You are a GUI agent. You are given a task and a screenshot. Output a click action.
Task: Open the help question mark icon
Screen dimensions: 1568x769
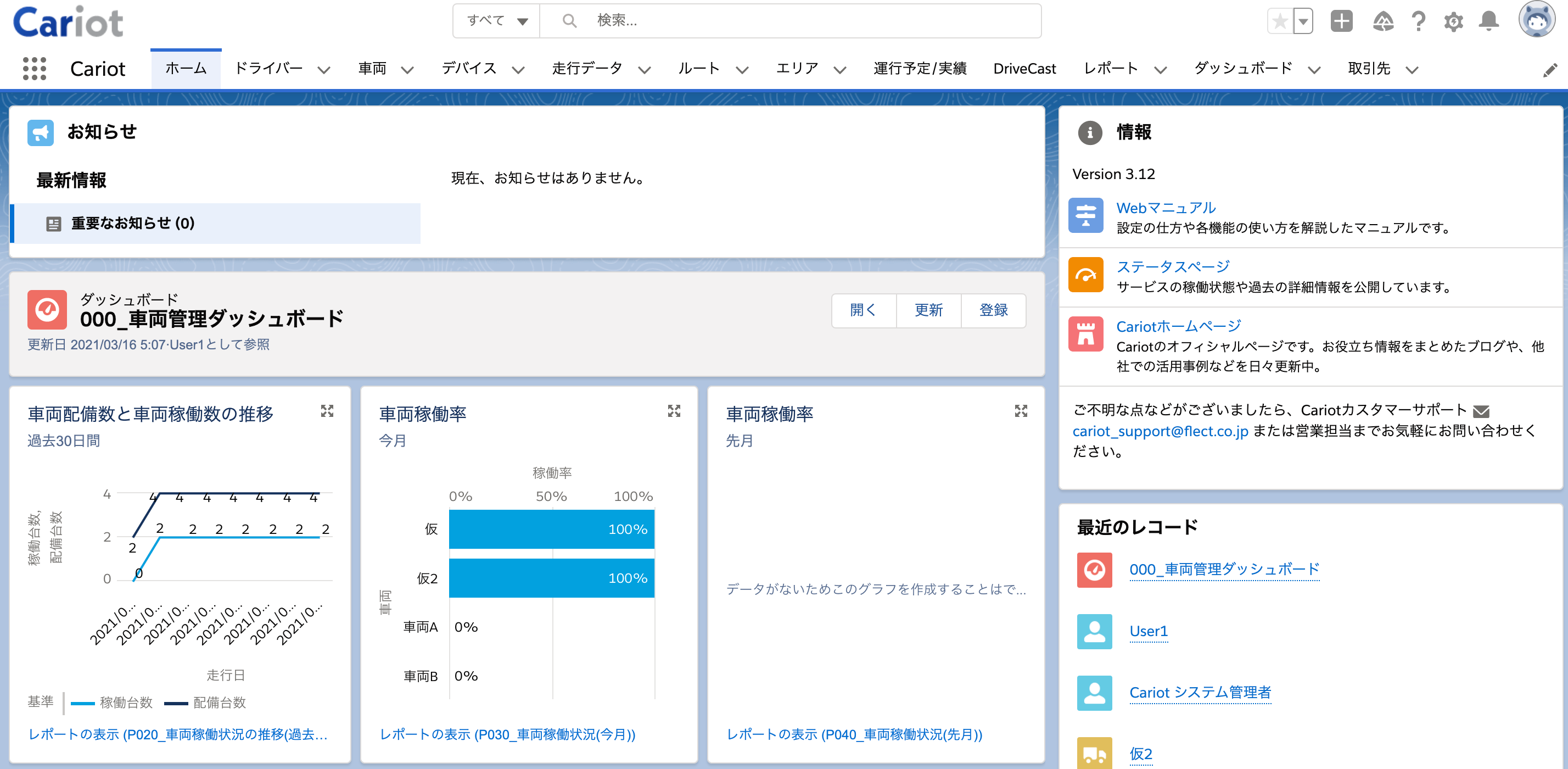click(x=1418, y=21)
